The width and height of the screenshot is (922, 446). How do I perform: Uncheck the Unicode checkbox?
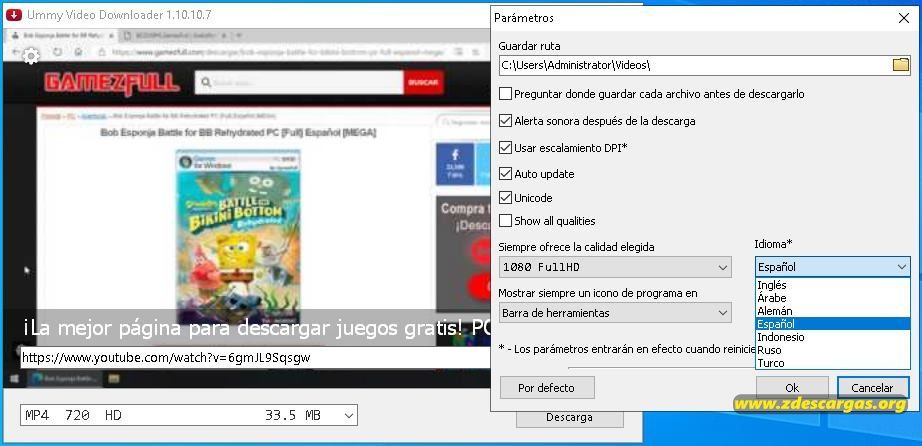[505, 198]
